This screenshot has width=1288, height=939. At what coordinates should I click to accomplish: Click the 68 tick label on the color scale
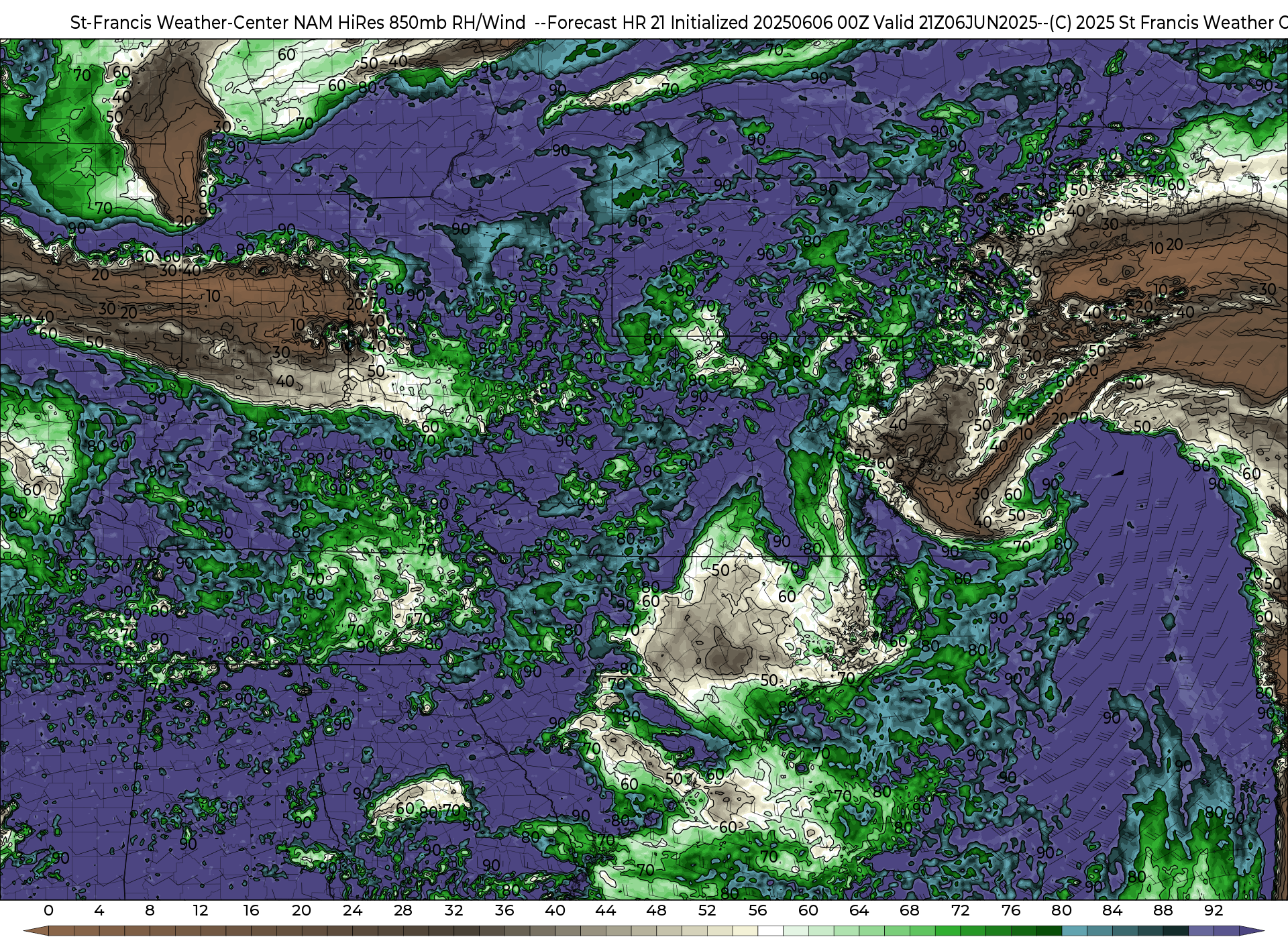pyautogui.click(x=910, y=910)
